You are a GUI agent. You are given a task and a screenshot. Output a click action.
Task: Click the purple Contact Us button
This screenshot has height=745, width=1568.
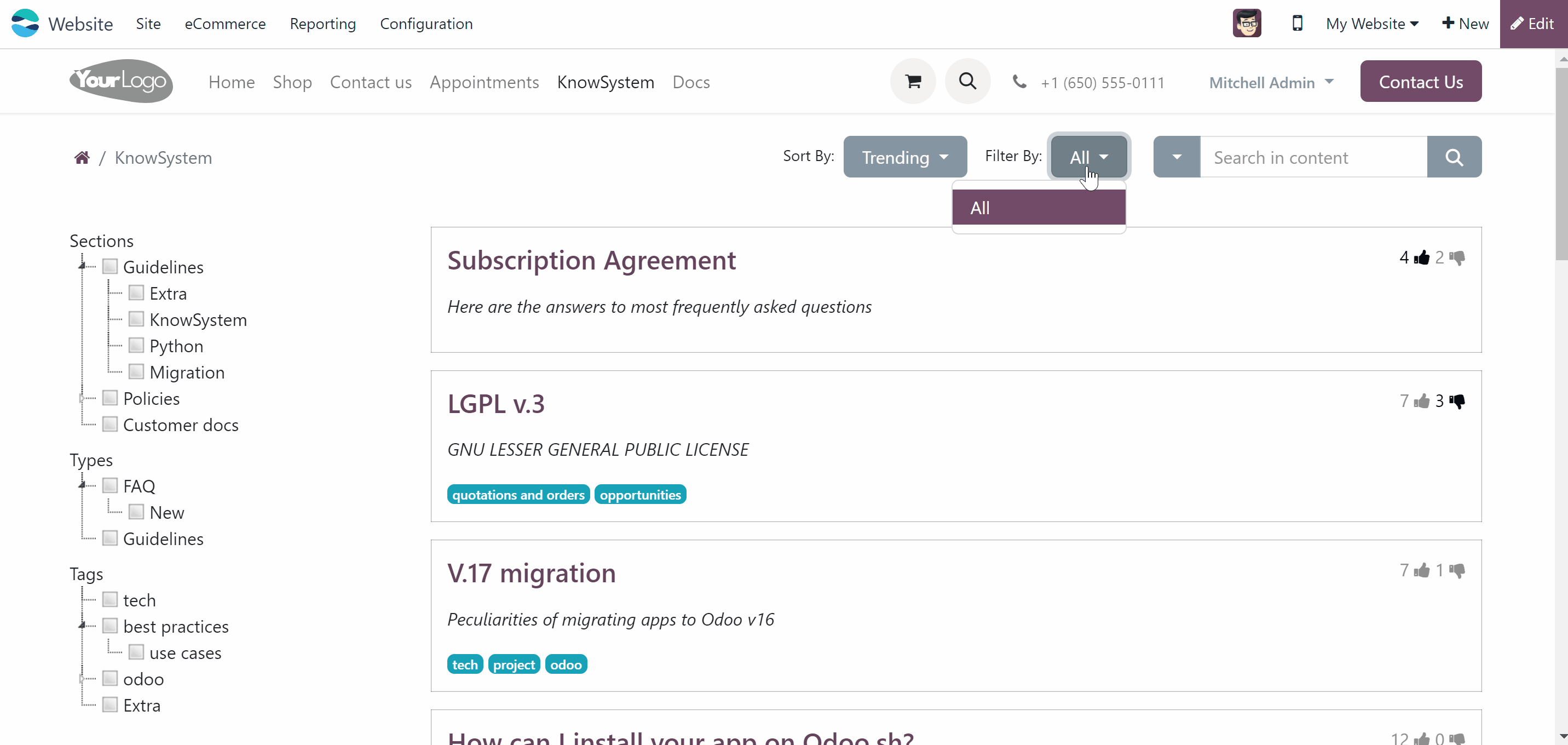pyautogui.click(x=1421, y=81)
